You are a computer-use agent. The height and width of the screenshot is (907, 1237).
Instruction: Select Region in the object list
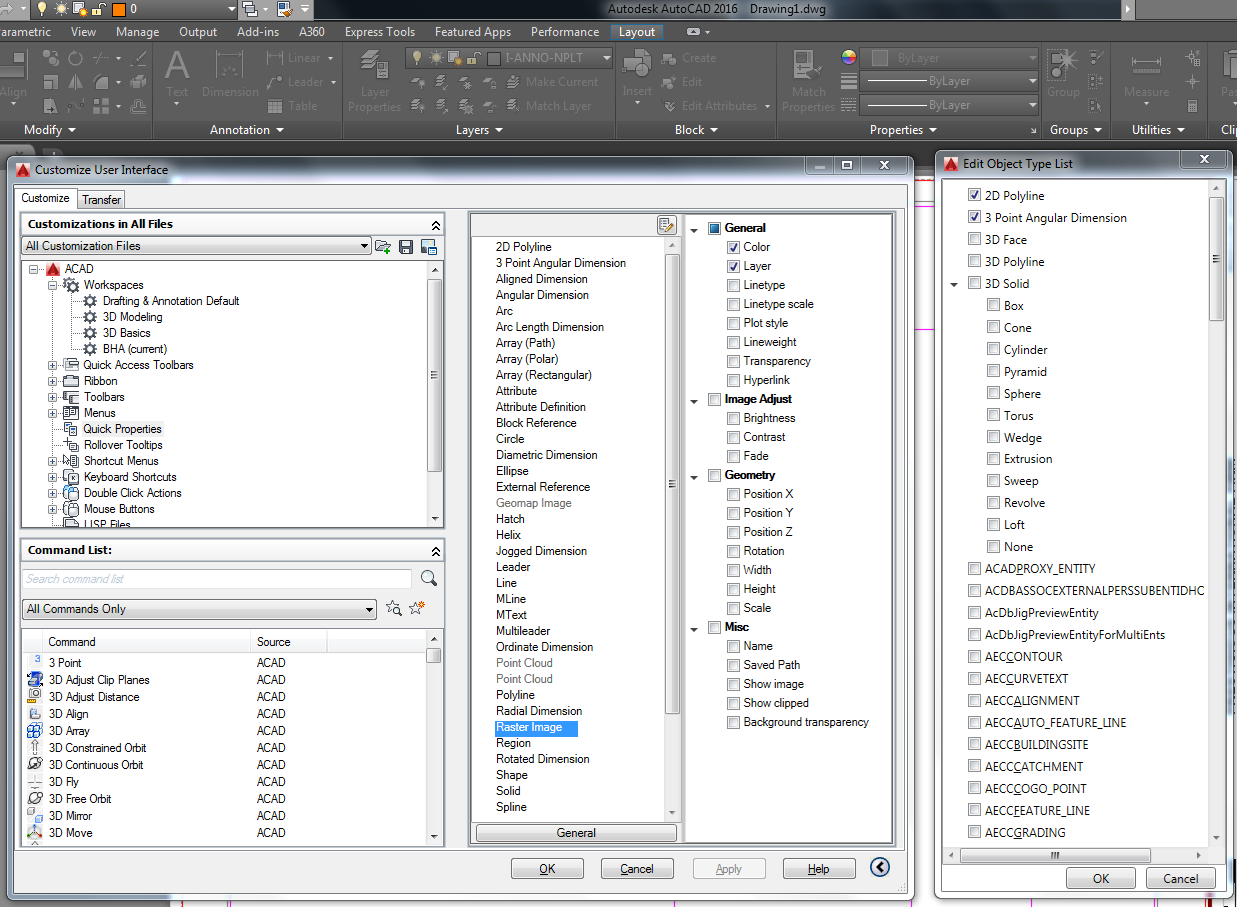[x=513, y=742]
